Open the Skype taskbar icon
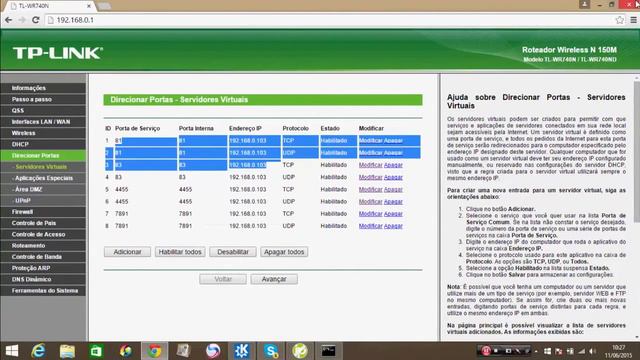Screen dimensions: 640x360 (271, 351)
